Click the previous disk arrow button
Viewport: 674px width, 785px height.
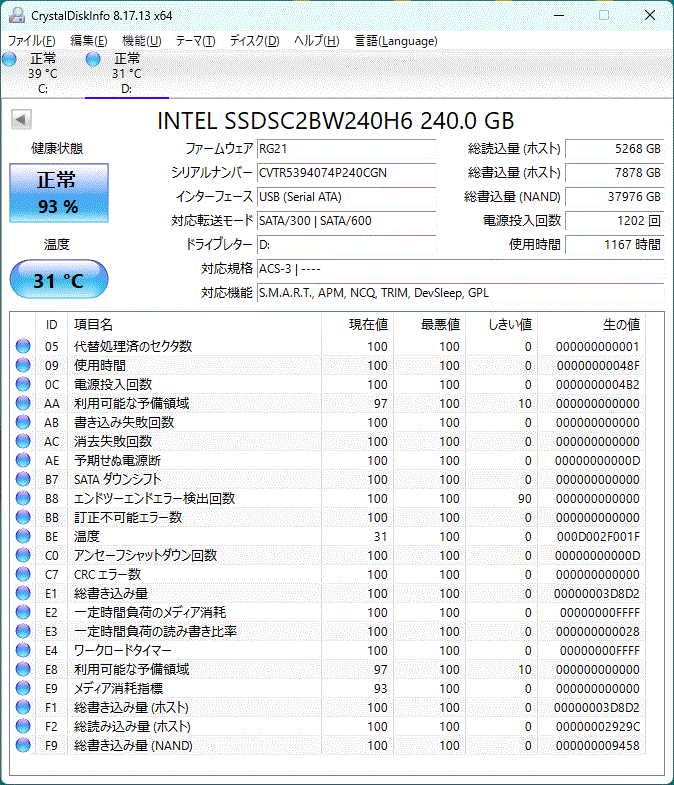coord(20,120)
